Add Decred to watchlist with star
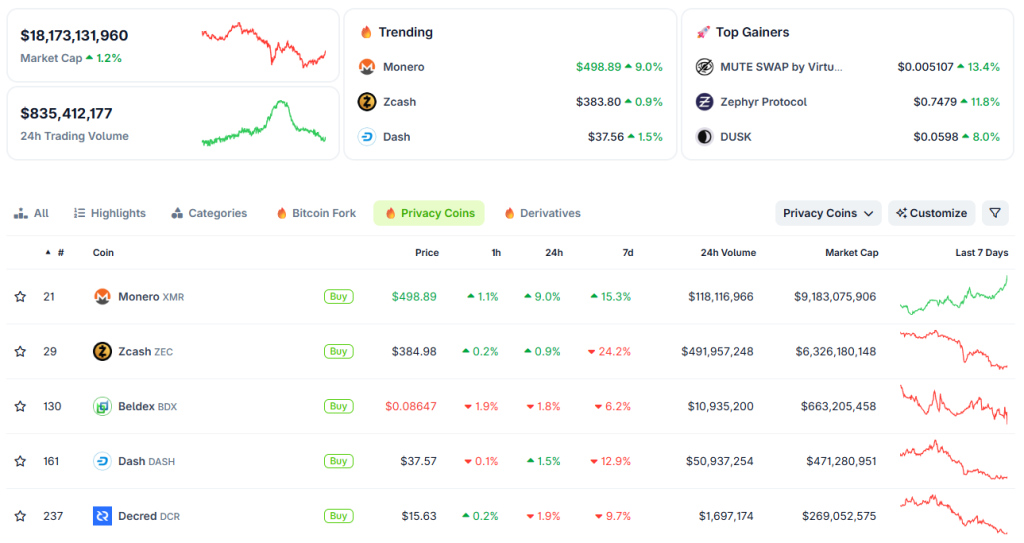The width and height of the screenshot is (1024, 543). pyautogui.click(x=20, y=516)
